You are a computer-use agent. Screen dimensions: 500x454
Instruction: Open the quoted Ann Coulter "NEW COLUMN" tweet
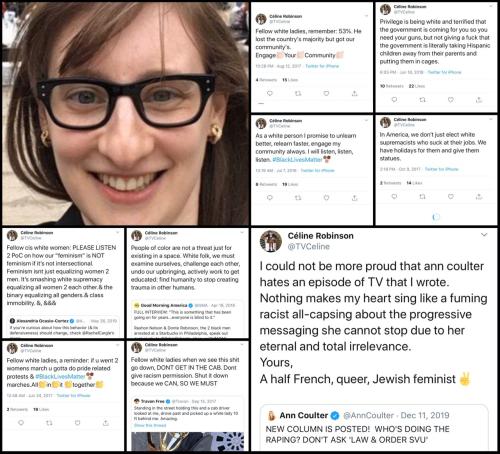coord(374,428)
